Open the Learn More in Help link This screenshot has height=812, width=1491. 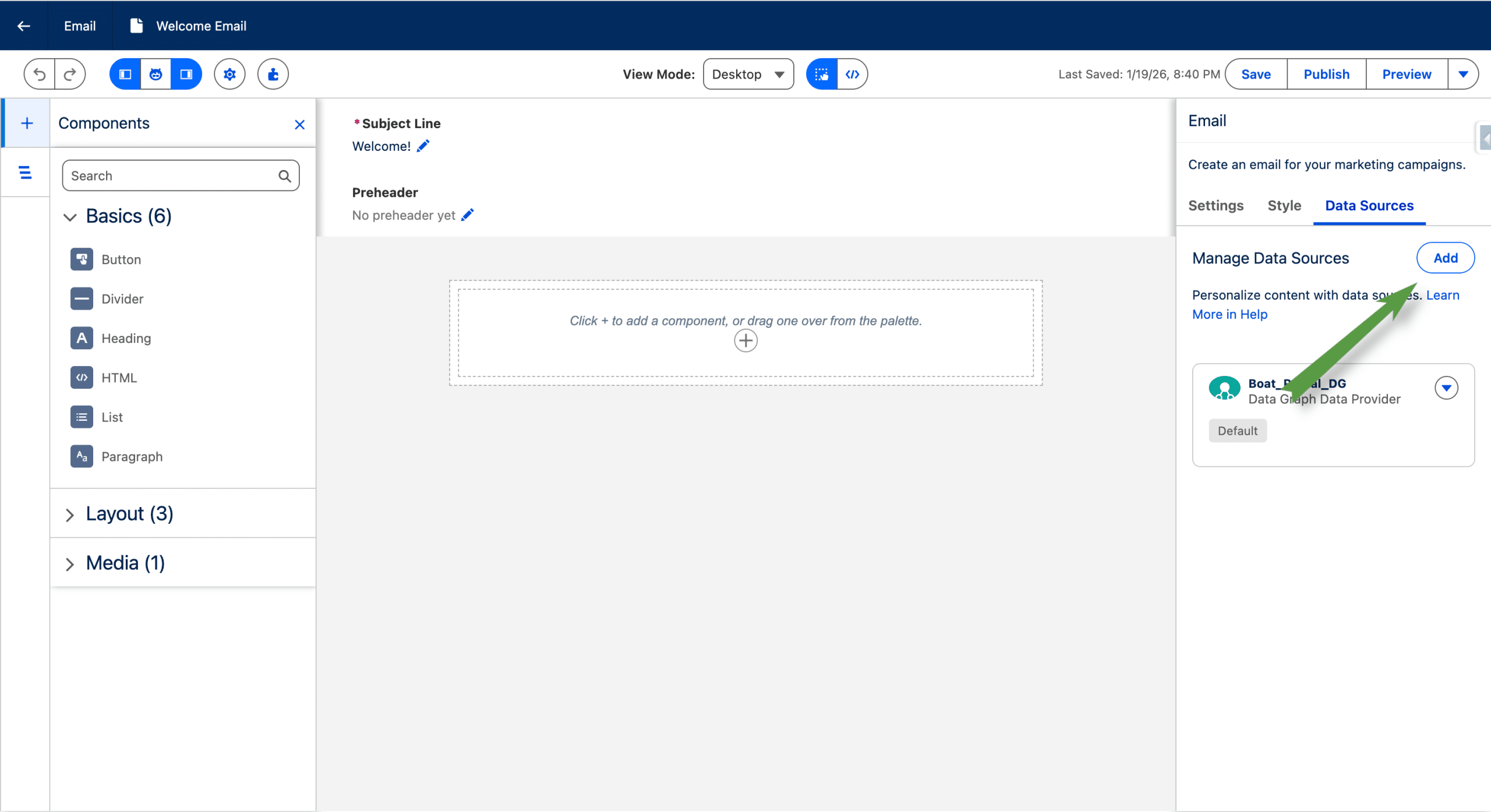pyautogui.click(x=1229, y=314)
